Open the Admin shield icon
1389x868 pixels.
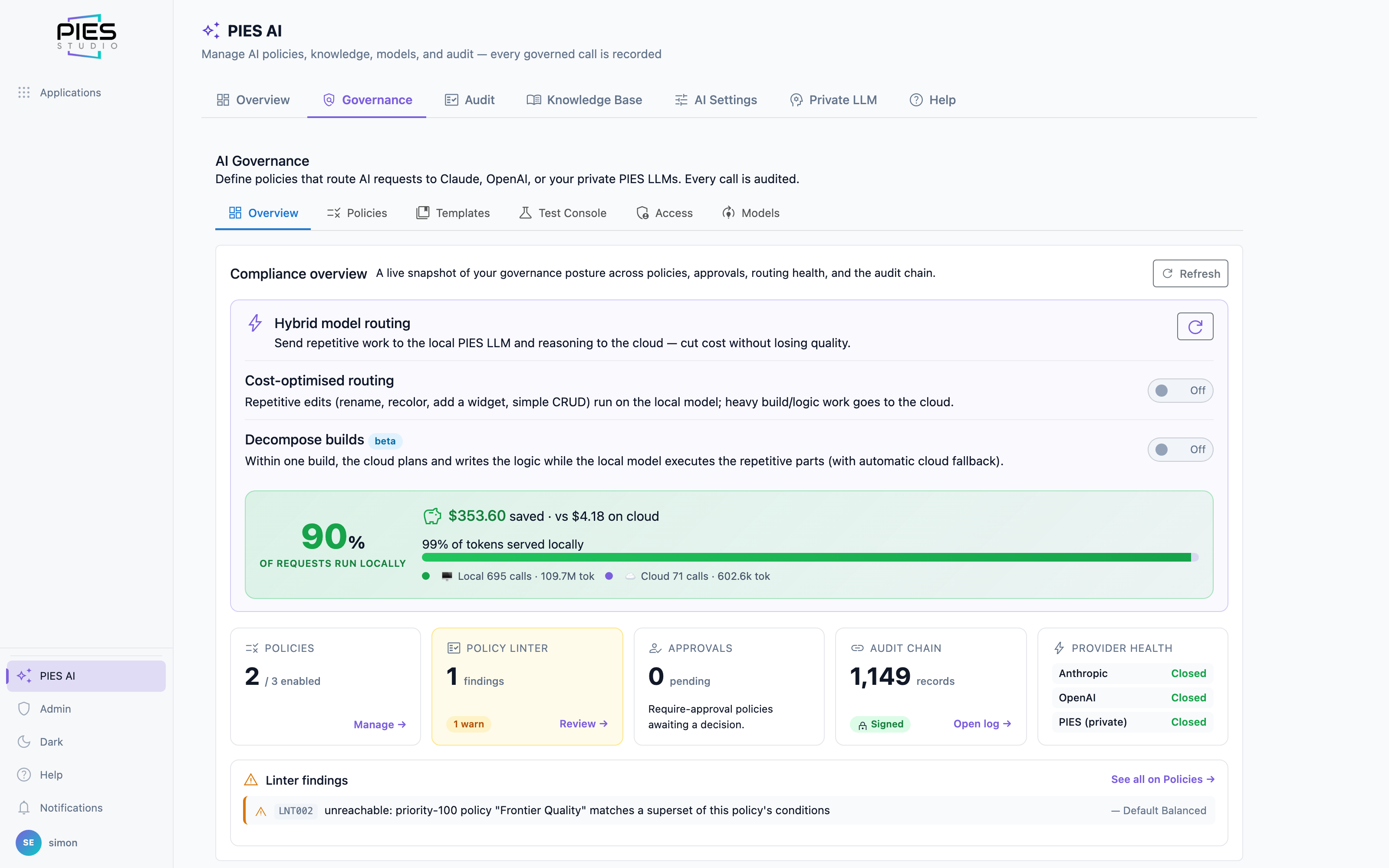click(x=23, y=709)
